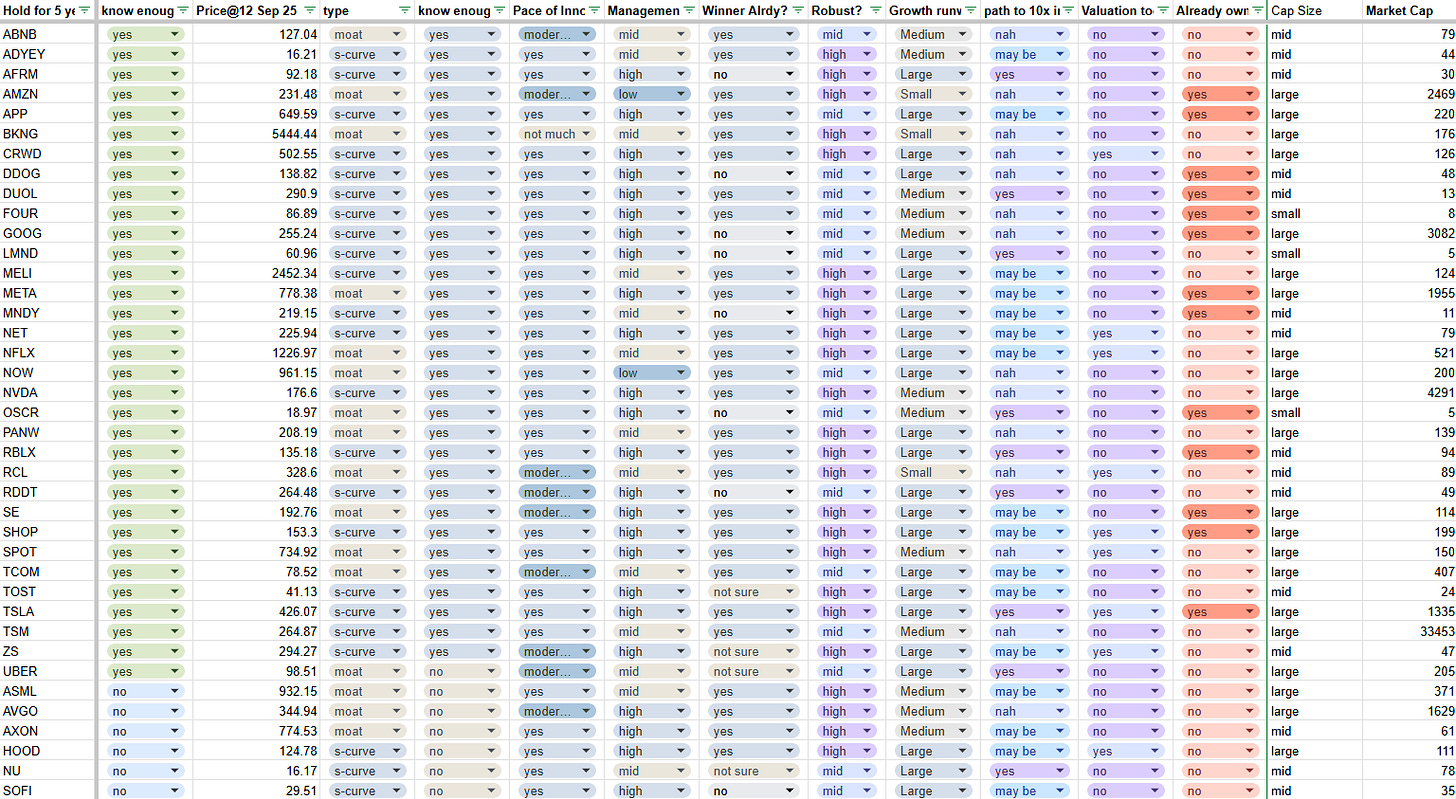Open SE row's 'moder…' pace dropdown
The image size is (1456, 799).
click(557, 512)
